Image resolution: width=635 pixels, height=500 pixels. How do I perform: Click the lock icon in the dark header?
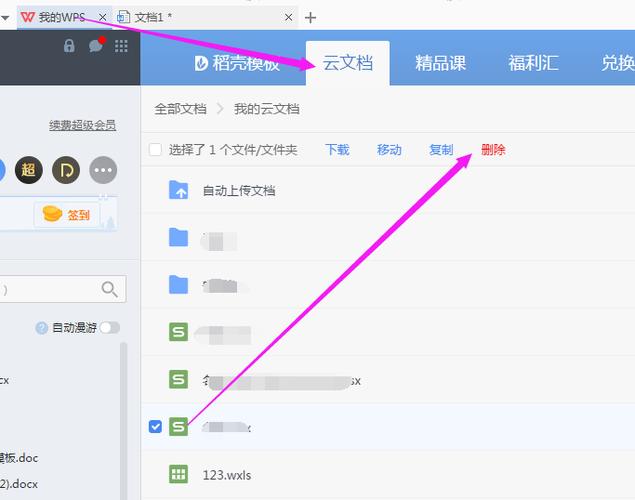pos(69,46)
